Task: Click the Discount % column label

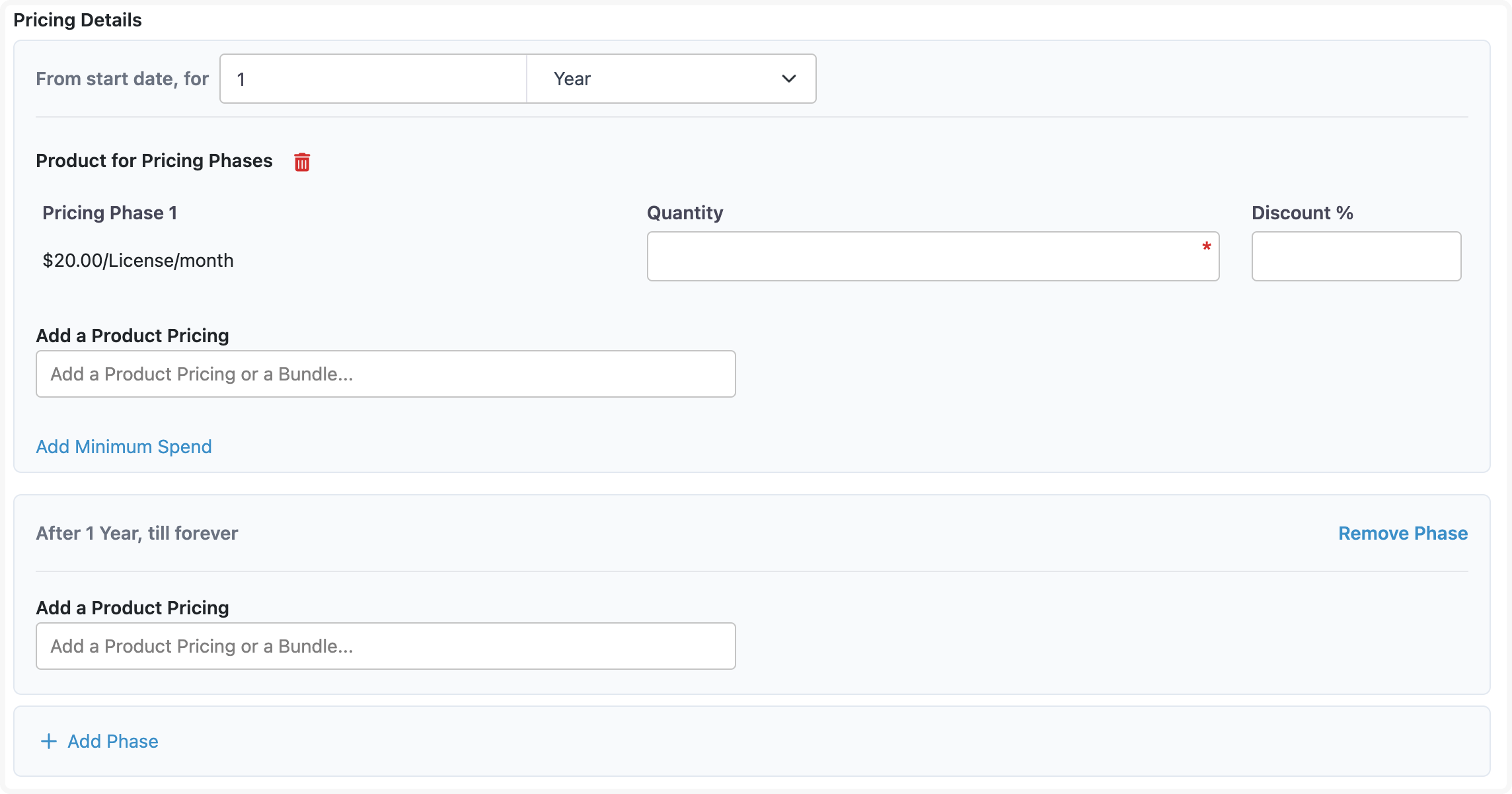Action: [1302, 213]
